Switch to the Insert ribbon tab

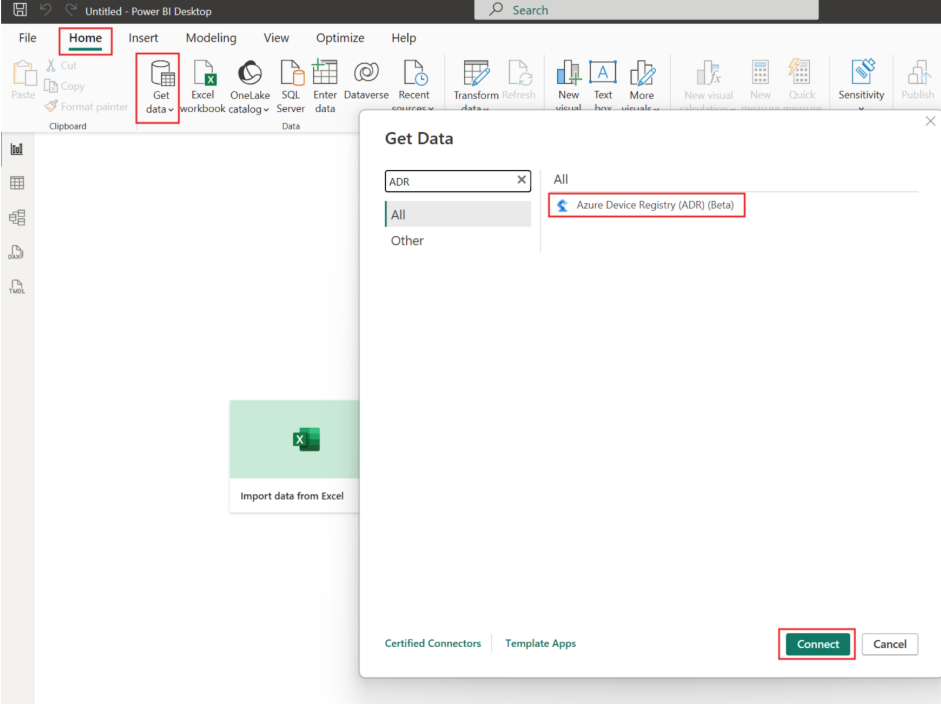click(x=143, y=38)
